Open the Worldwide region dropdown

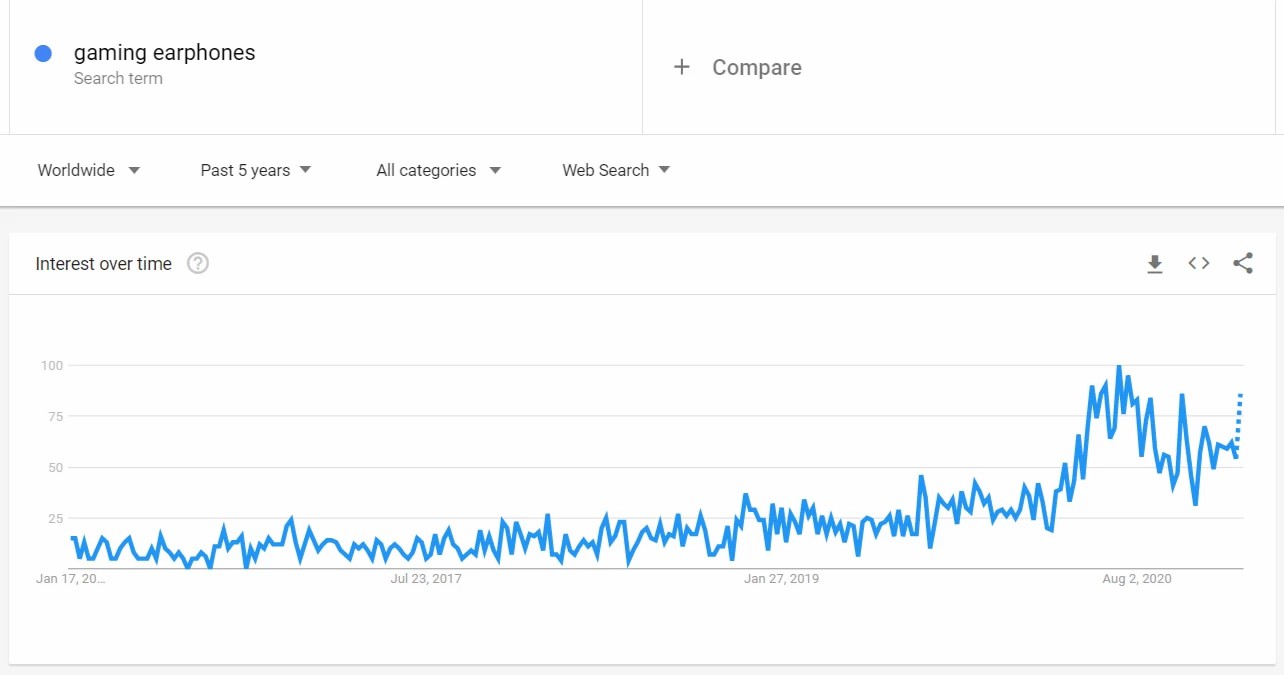pyautogui.click(x=88, y=170)
